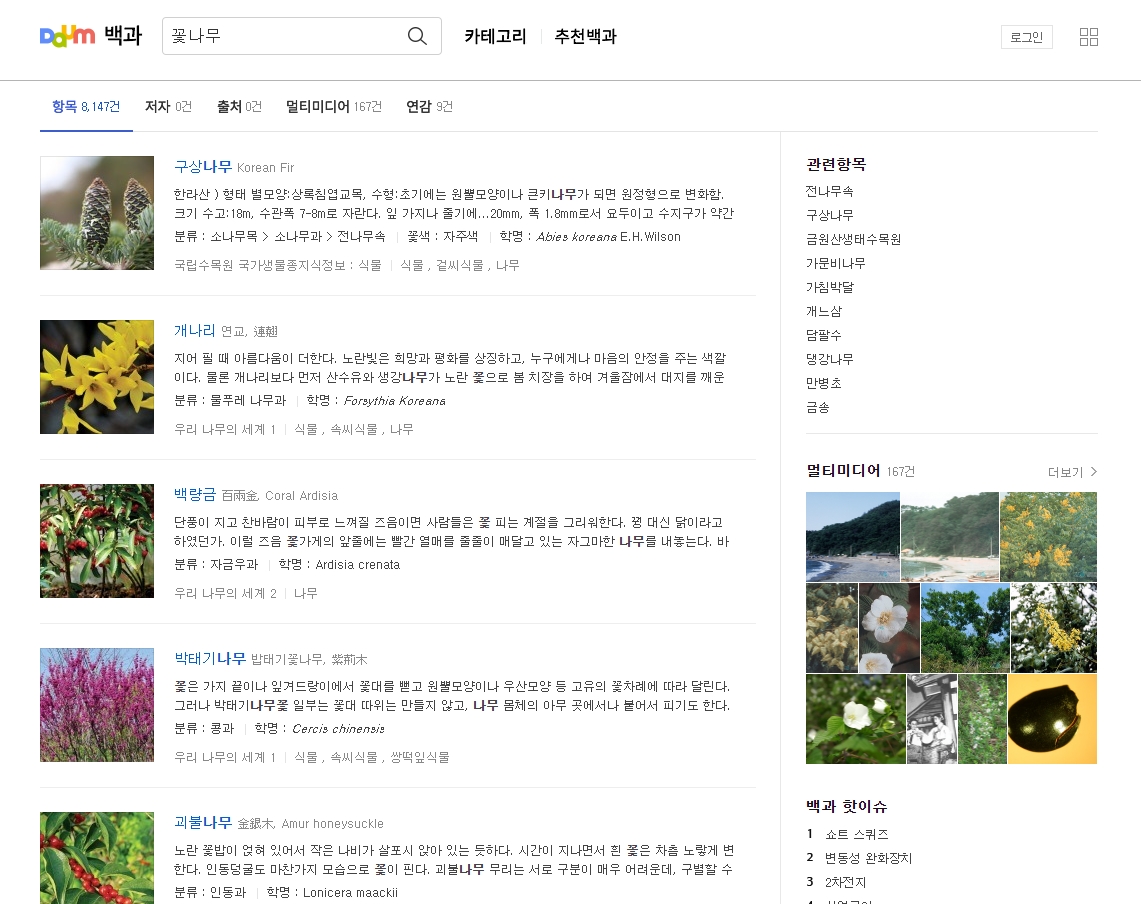1141x904 pixels.
Task: Open the green tree against sky photo
Action: (966, 627)
